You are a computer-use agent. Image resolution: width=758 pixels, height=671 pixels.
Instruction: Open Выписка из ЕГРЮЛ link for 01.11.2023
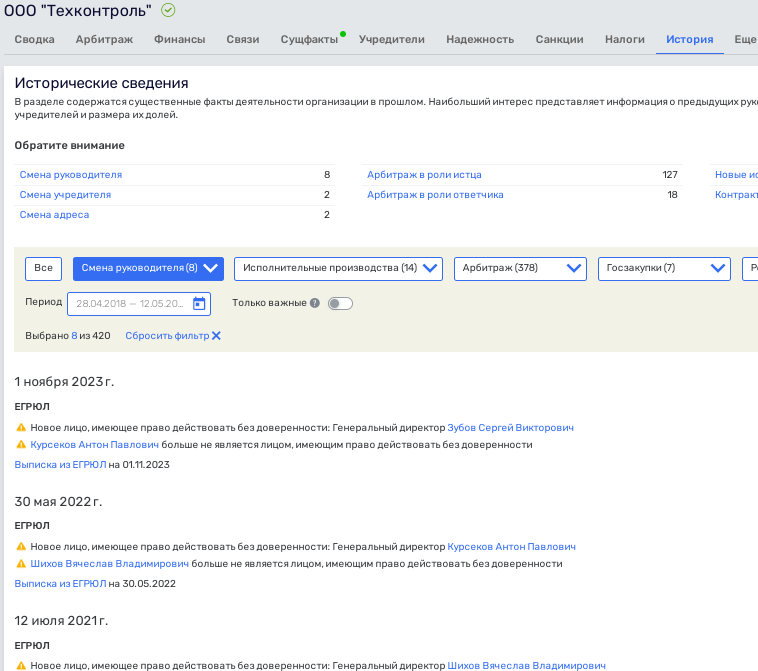point(60,465)
